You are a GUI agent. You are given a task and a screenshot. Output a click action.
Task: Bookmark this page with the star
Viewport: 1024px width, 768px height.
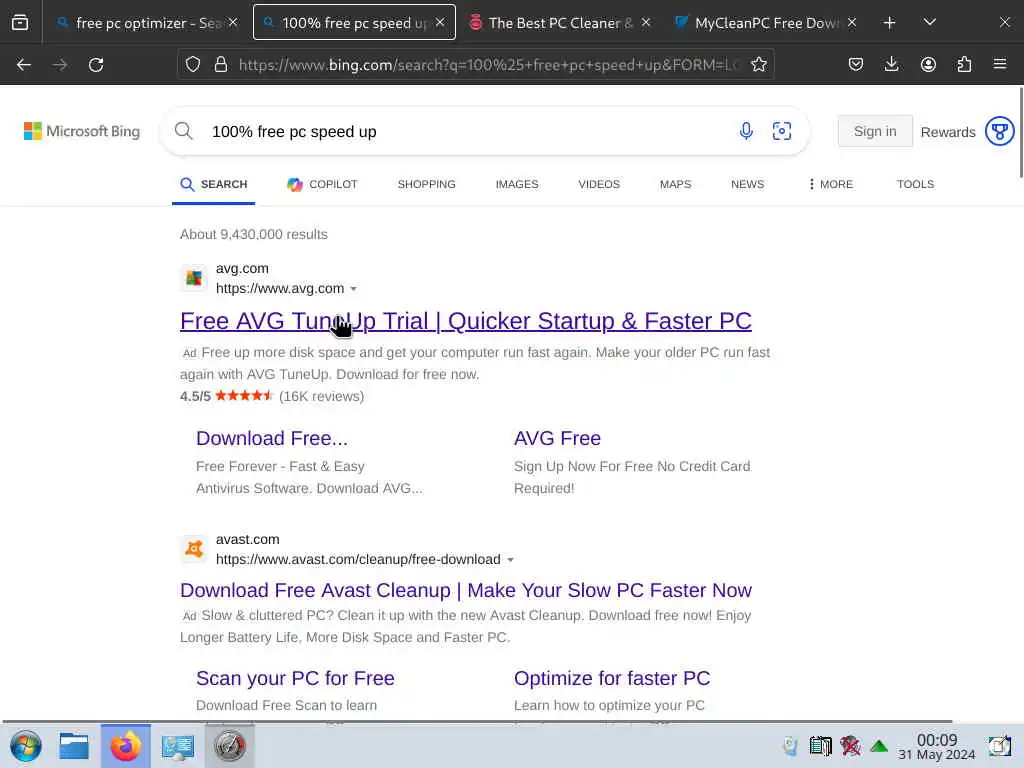click(759, 65)
